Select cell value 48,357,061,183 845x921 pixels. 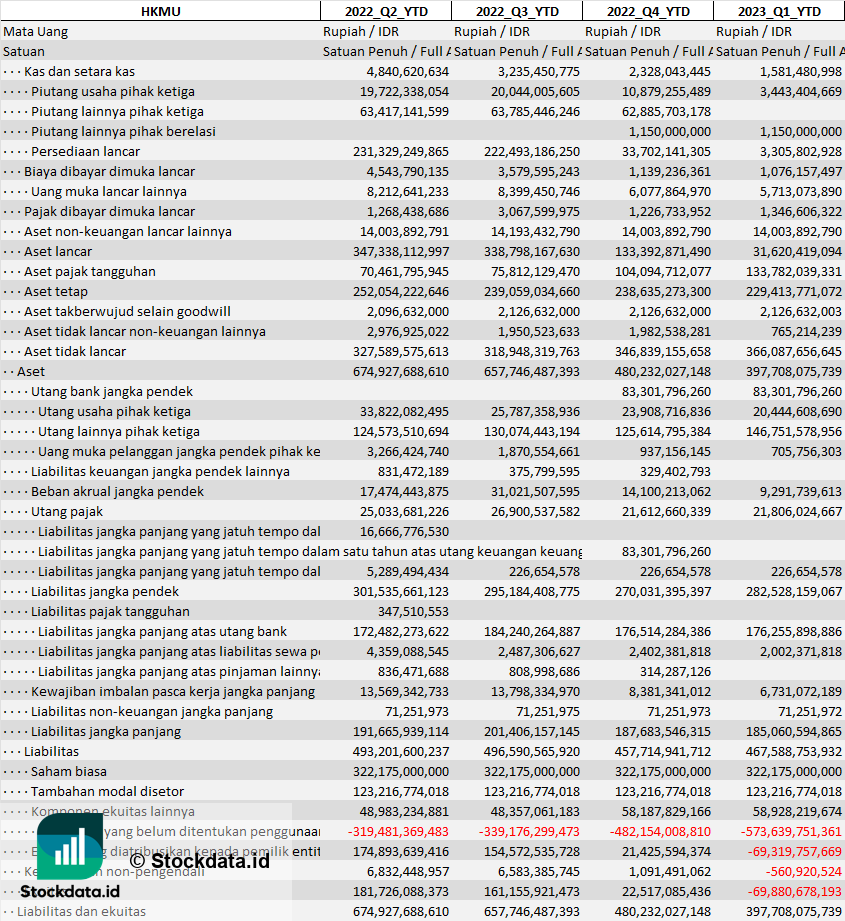coord(535,811)
